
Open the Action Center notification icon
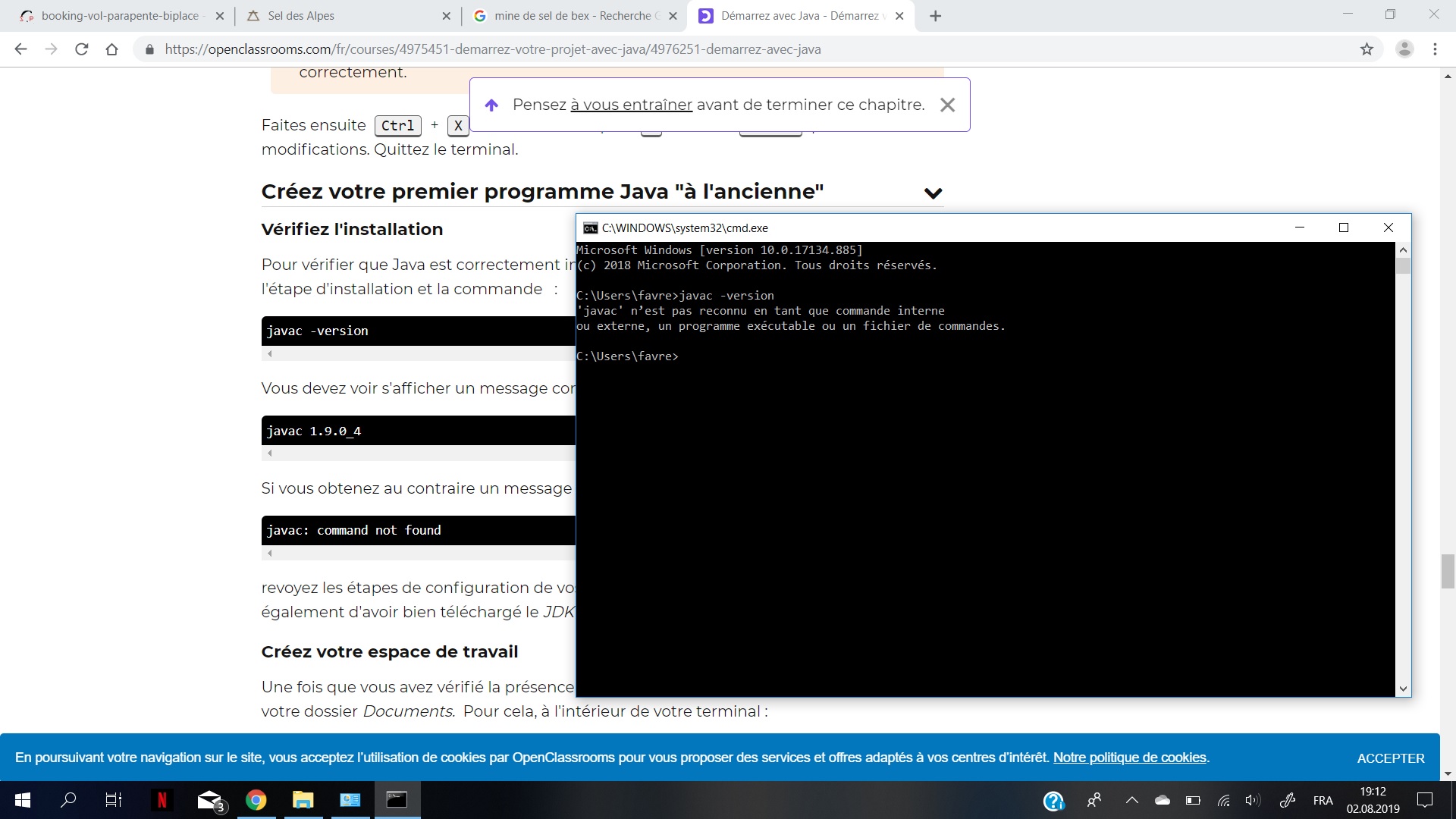(1423, 800)
